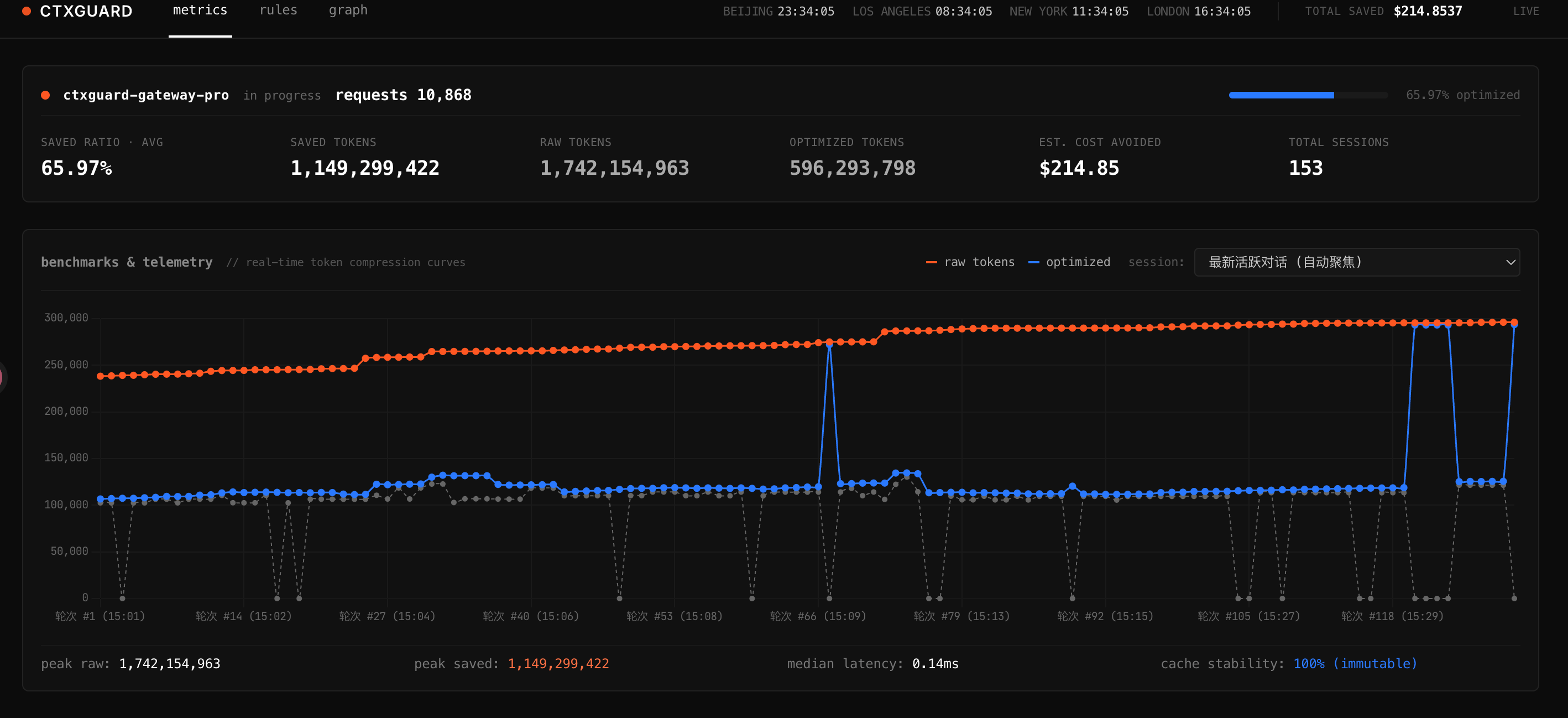The height and width of the screenshot is (718, 1568).
Task: Click the requests 10,868 counter
Action: [403, 95]
